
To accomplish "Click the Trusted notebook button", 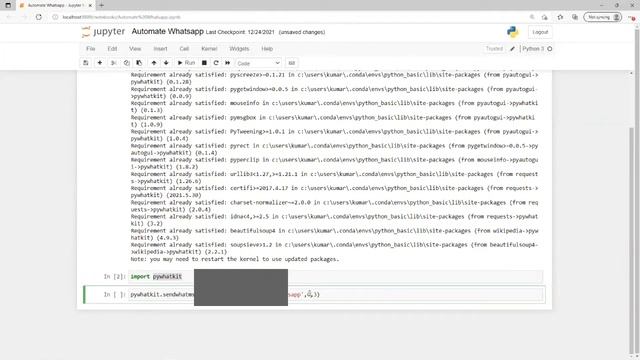I will coord(494,49).
